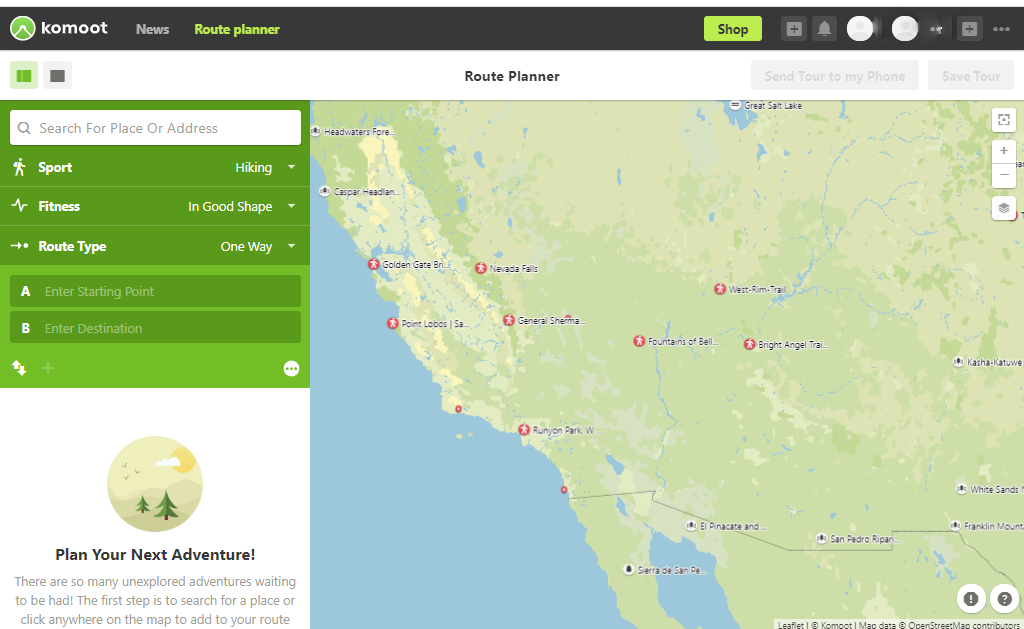Select West-Rim-Trail highlight marker
Image resolution: width=1024 pixels, height=629 pixels.
(720, 289)
